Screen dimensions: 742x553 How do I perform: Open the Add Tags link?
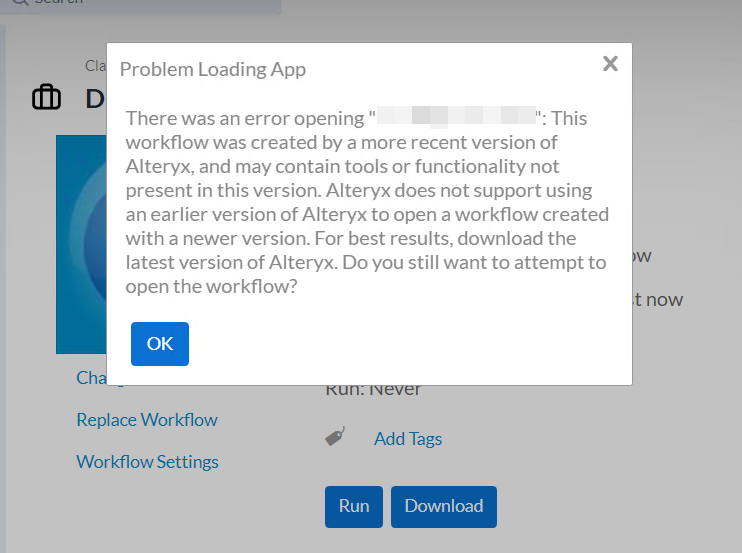(x=407, y=438)
